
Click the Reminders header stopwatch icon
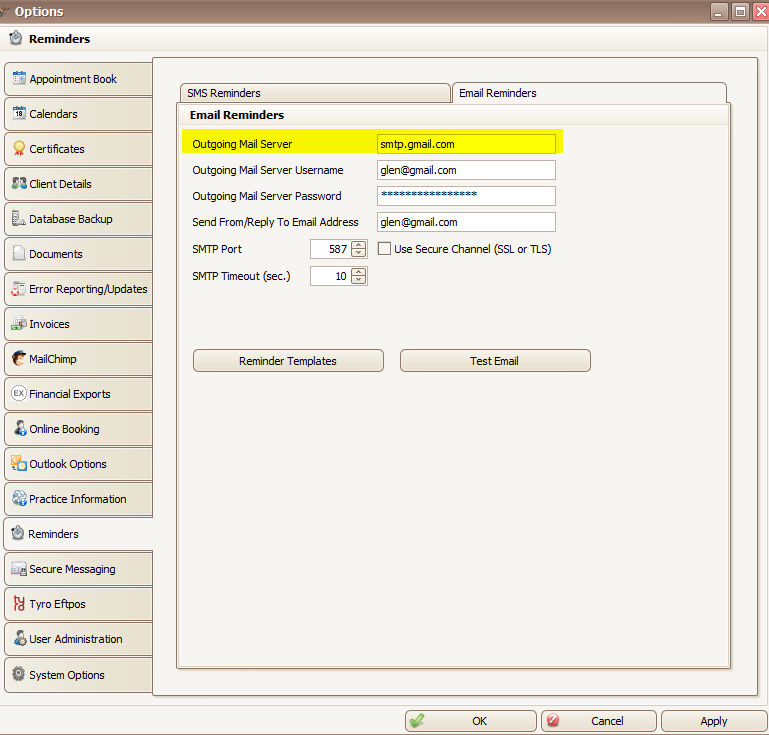point(16,38)
